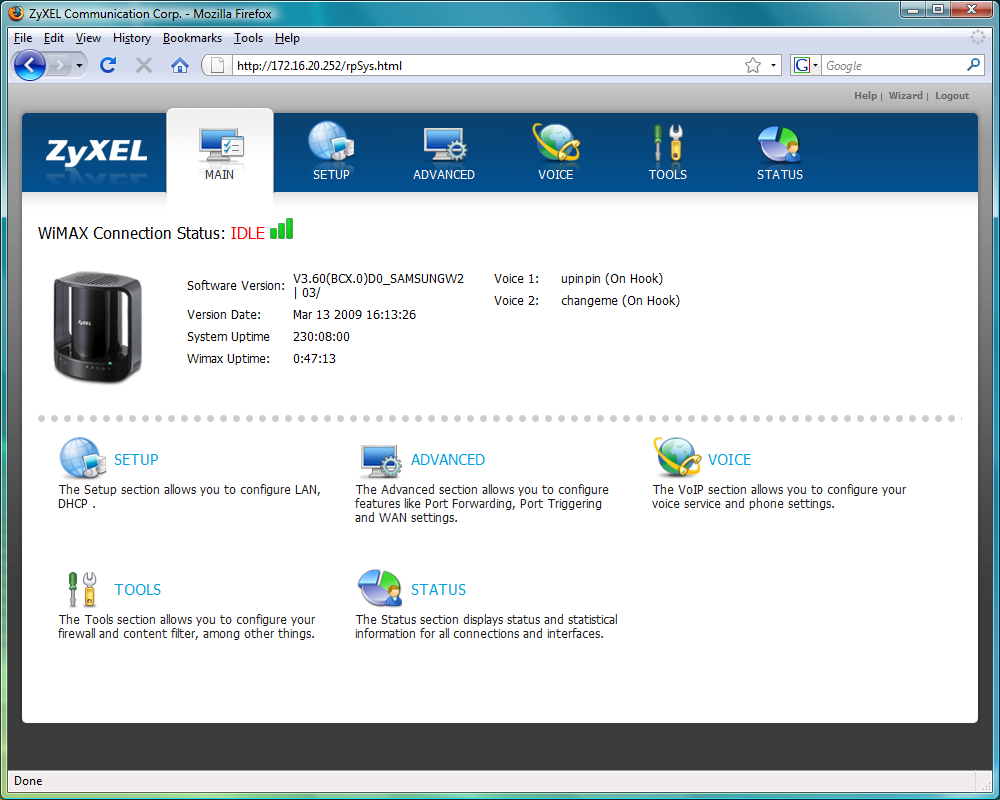Click the STATUS pie-chart icon in lower section
Image resolution: width=1000 pixels, height=800 pixels.
pos(380,588)
